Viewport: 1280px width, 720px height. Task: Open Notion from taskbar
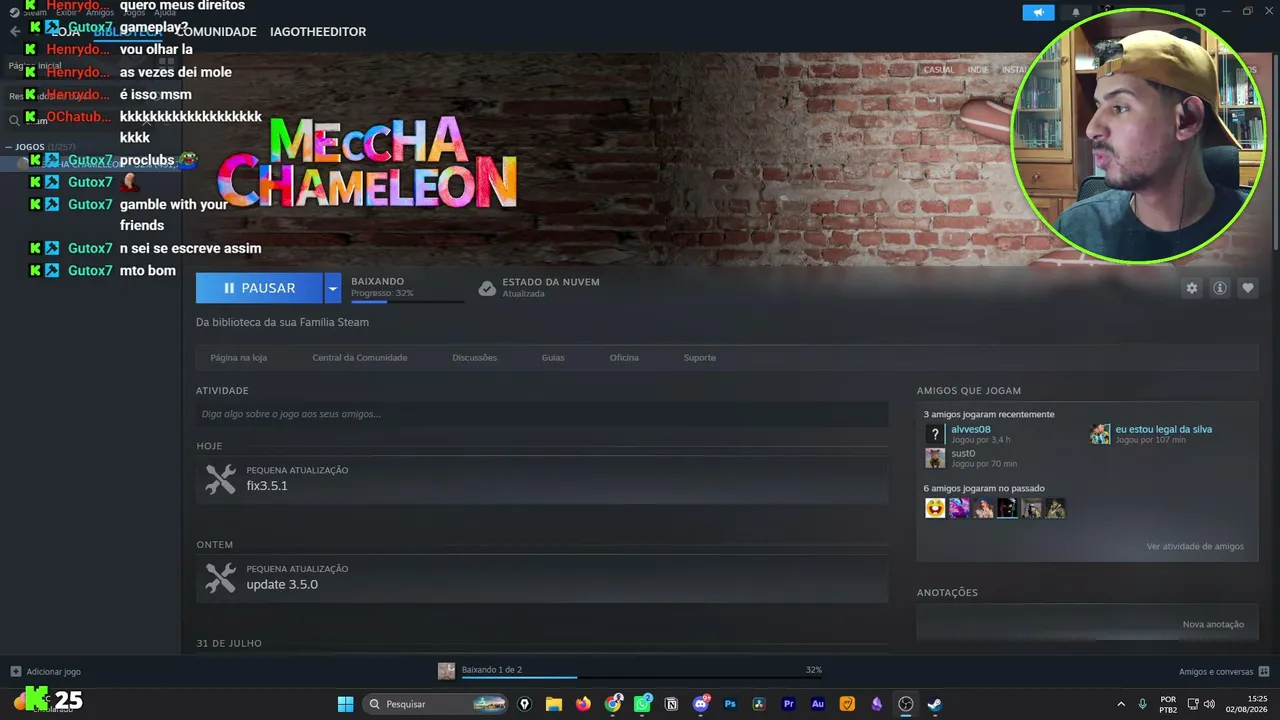[671, 704]
